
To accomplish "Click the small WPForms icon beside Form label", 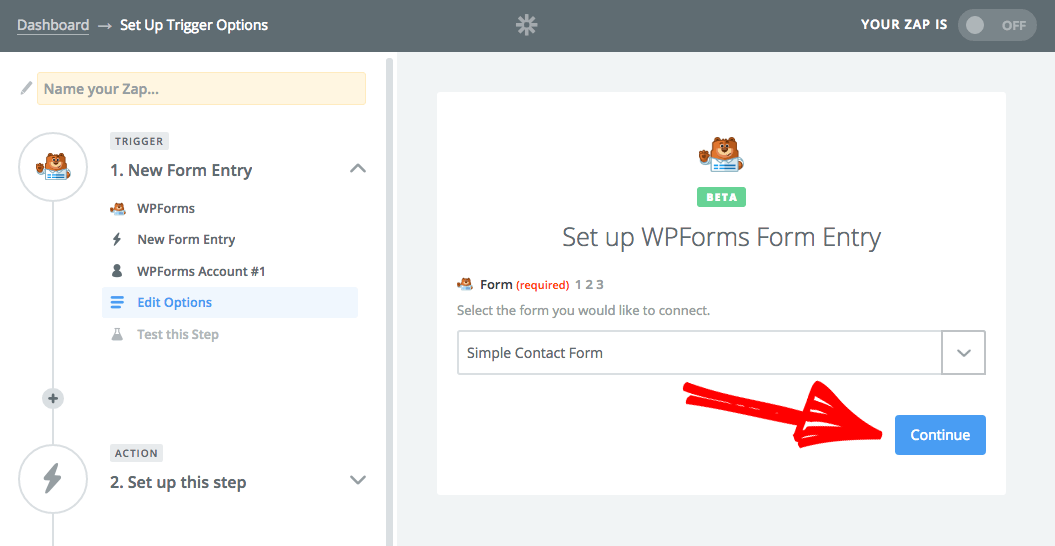I will click(465, 284).
